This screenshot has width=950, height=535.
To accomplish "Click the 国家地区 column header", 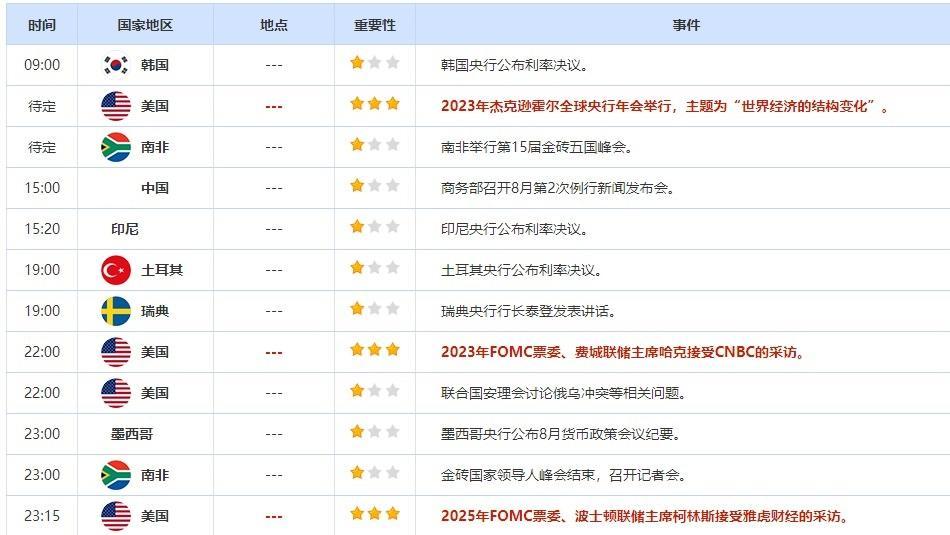I will pyautogui.click(x=145, y=24).
